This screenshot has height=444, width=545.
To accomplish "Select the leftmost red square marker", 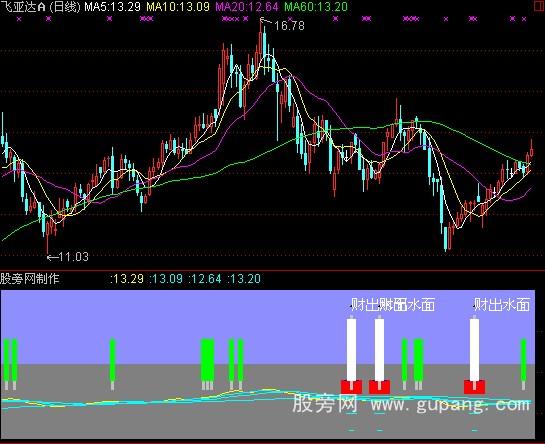I will (351, 387).
